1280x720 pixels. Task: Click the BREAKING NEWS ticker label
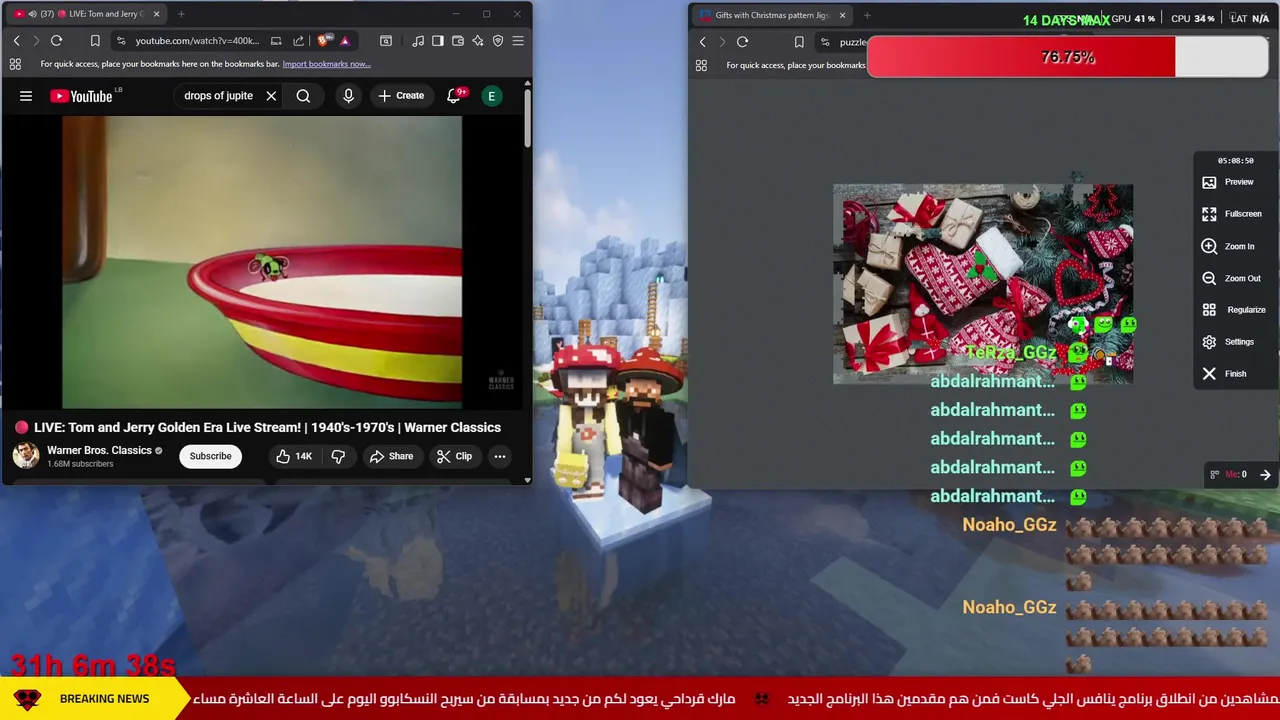(x=104, y=699)
